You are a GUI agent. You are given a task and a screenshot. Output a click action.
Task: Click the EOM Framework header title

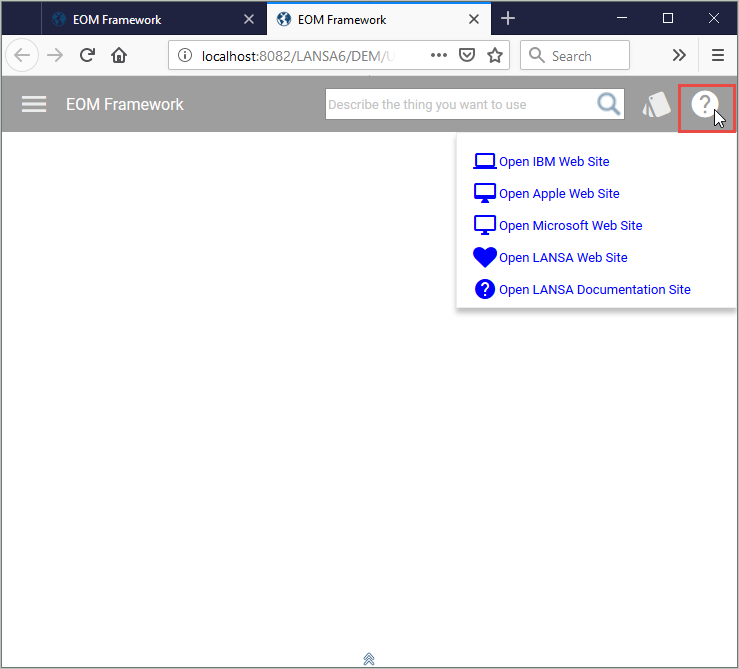tap(124, 104)
